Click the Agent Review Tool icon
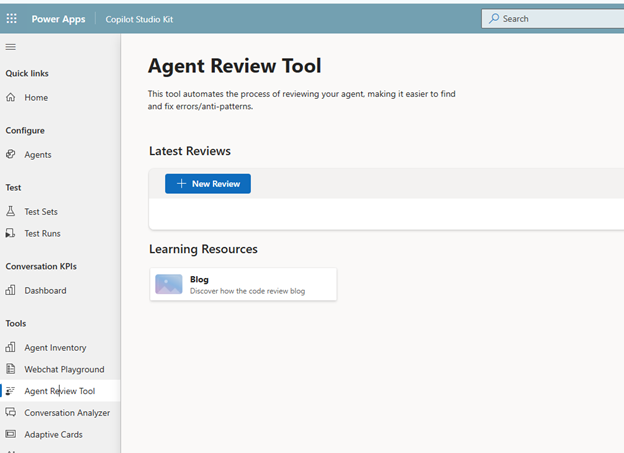The image size is (624, 453). (x=11, y=391)
